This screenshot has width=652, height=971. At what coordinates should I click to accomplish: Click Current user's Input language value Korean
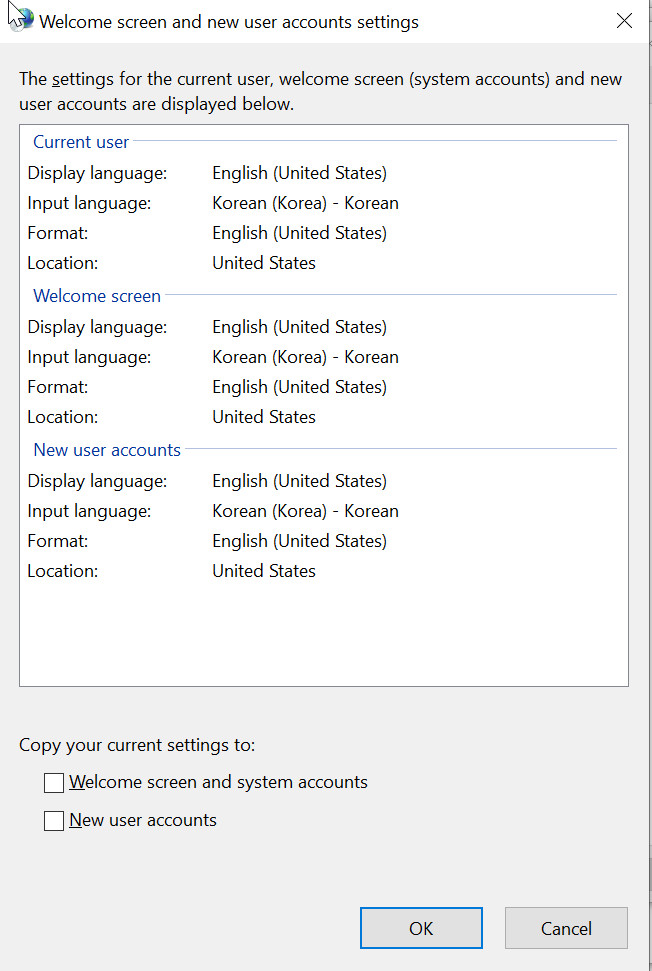305,203
